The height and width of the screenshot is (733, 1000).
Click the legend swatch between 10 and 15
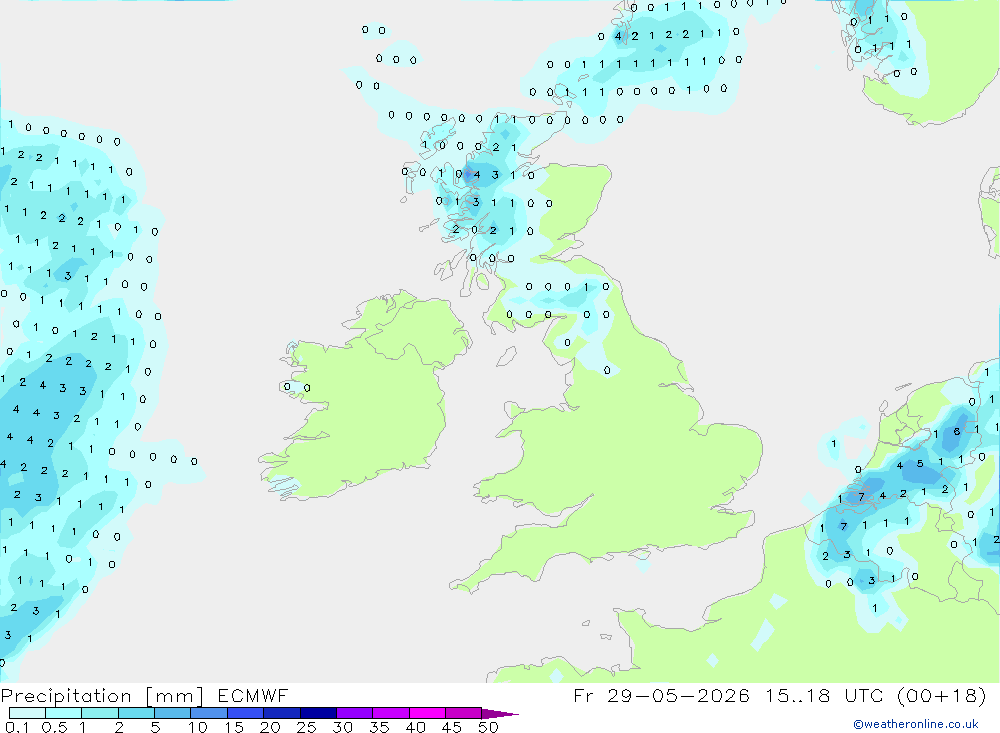tap(209, 713)
